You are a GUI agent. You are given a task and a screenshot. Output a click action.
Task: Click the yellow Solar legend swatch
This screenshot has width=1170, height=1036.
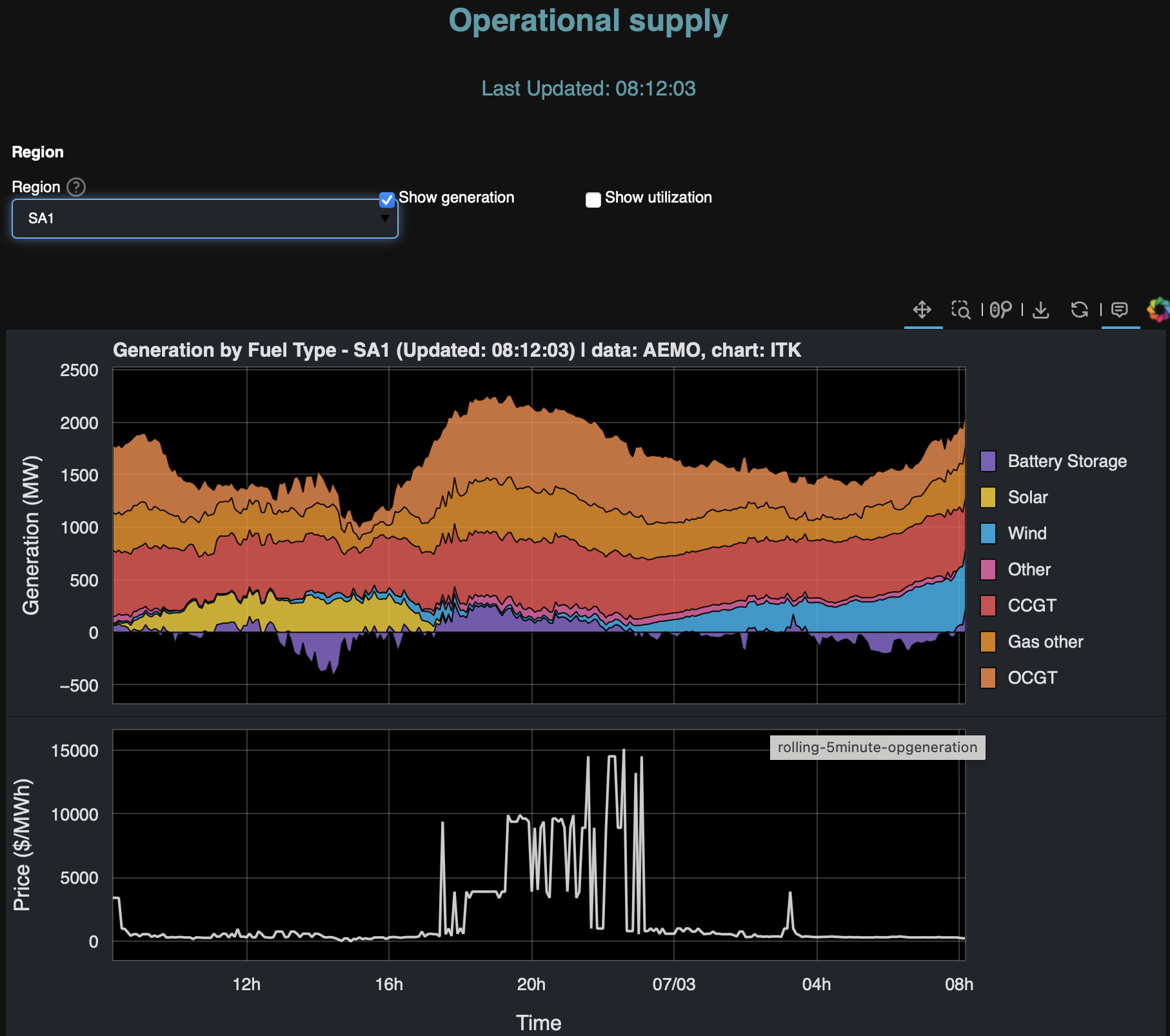pyautogui.click(x=987, y=497)
